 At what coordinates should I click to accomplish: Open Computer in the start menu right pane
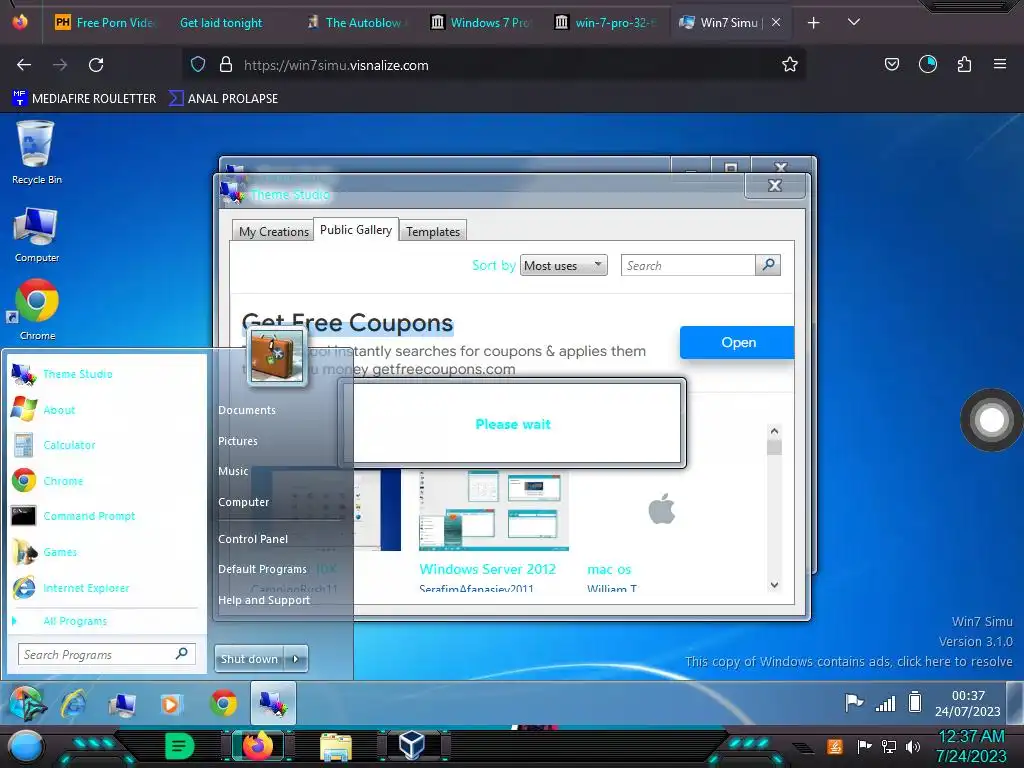244,502
